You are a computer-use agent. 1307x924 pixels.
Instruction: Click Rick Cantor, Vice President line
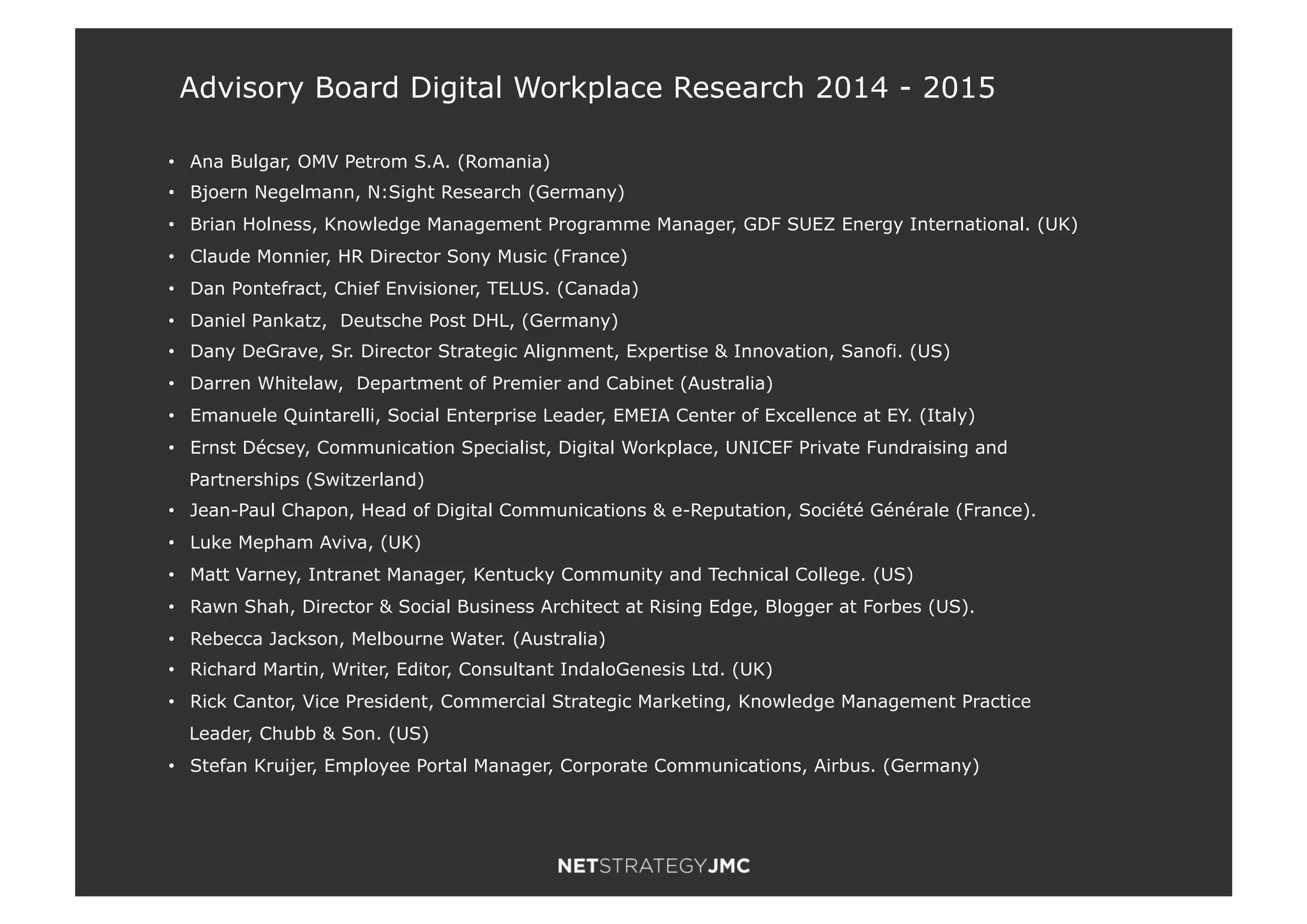tap(609, 702)
